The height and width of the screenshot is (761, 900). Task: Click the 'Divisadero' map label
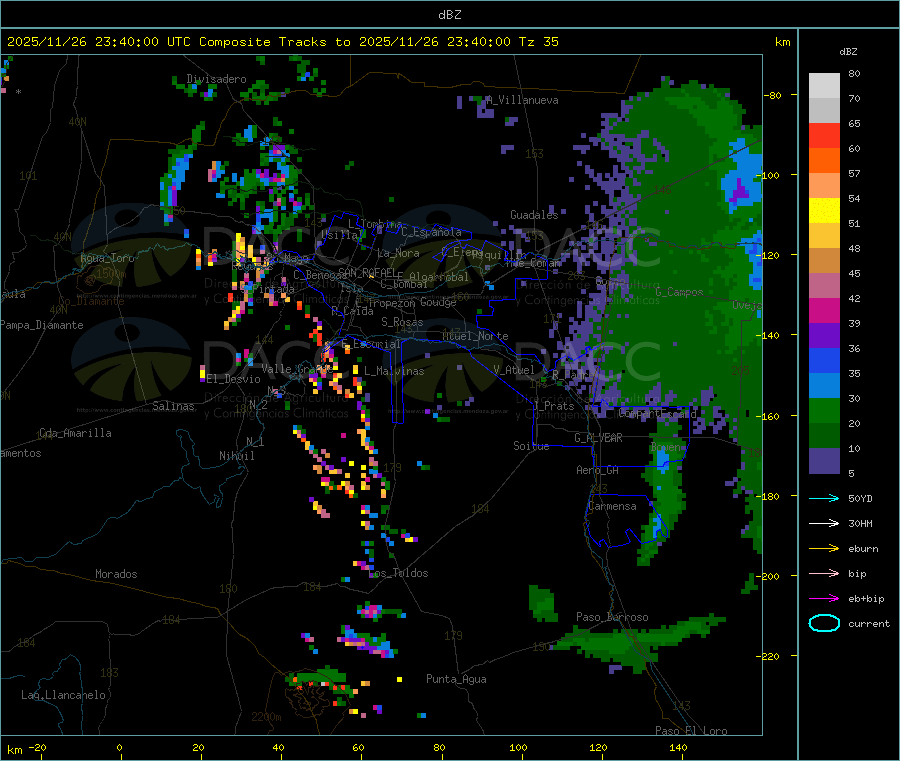point(216,79)
